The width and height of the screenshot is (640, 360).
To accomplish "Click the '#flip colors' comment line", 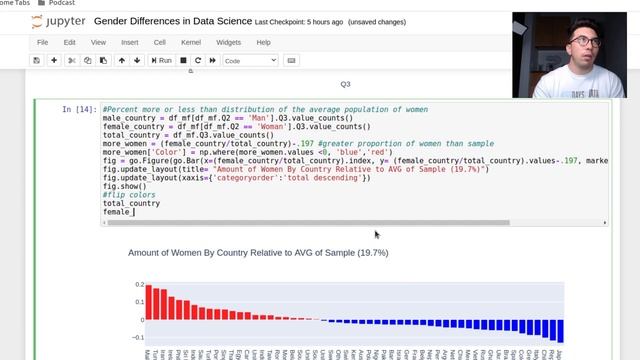I will (129, 195).
